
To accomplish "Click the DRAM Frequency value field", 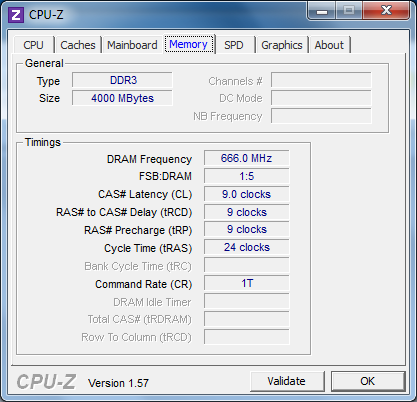I will (246, 158).
